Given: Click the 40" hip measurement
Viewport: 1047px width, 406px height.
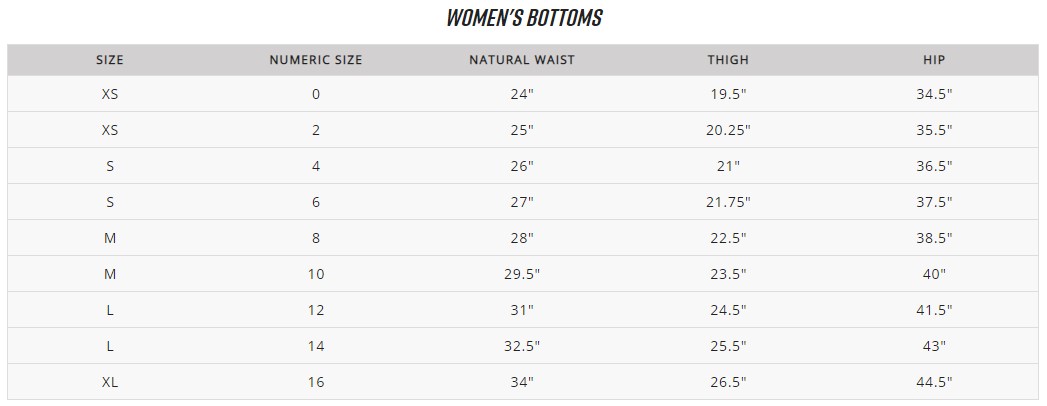Looking at the screenshot, I should (x=934, y=274).
